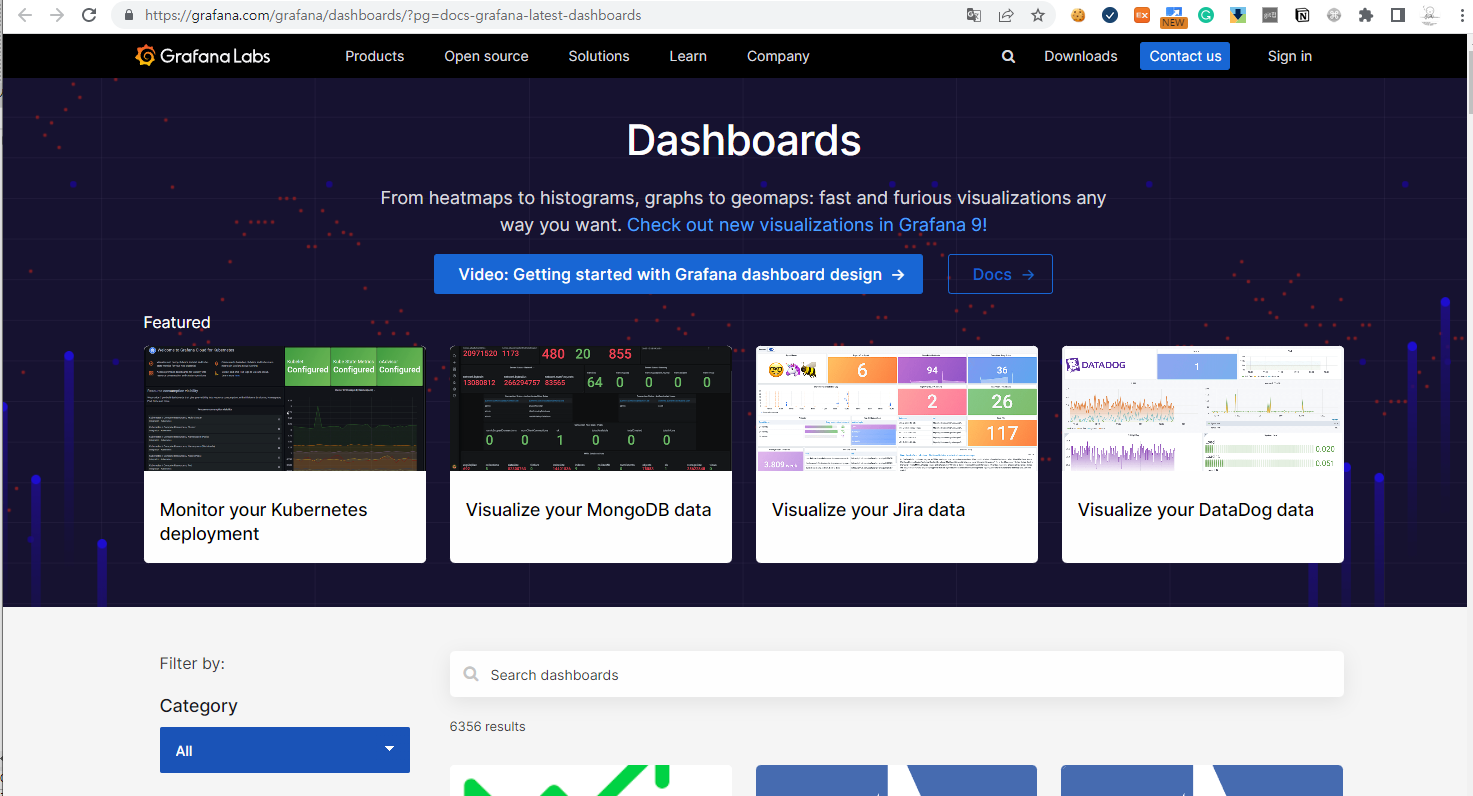Open the cookie extension icon
This screenshot has height=796, width=1473.
point(1078,16)
